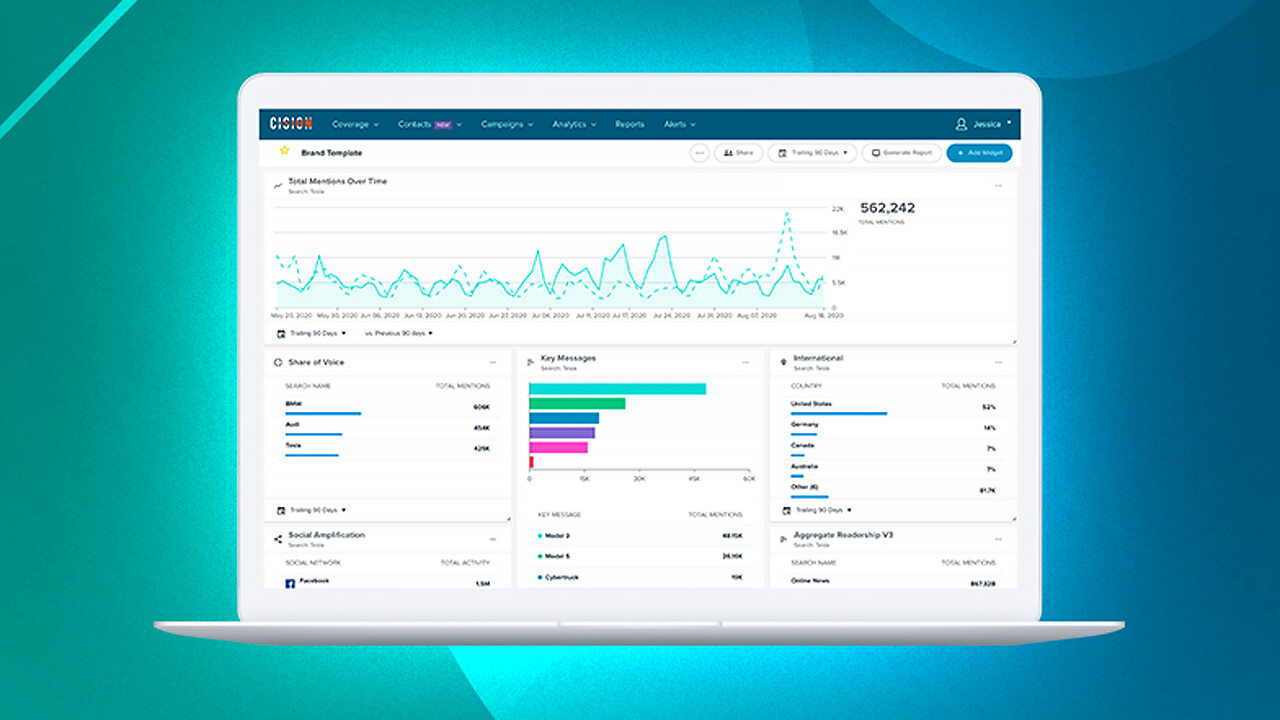Click the resize handle of Total Mentions widget

click(x=1014, y=342)
